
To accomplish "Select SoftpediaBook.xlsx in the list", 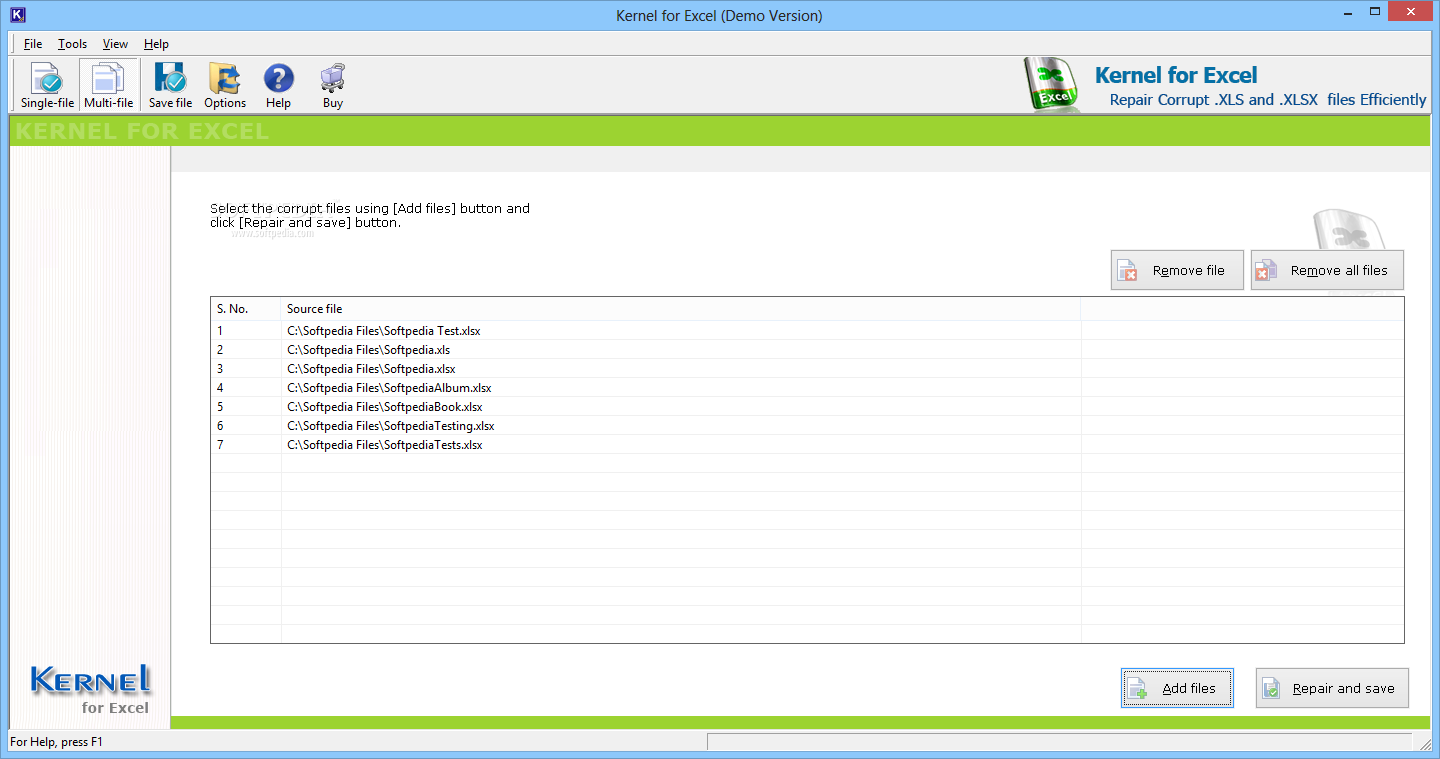I will point(807,406).
